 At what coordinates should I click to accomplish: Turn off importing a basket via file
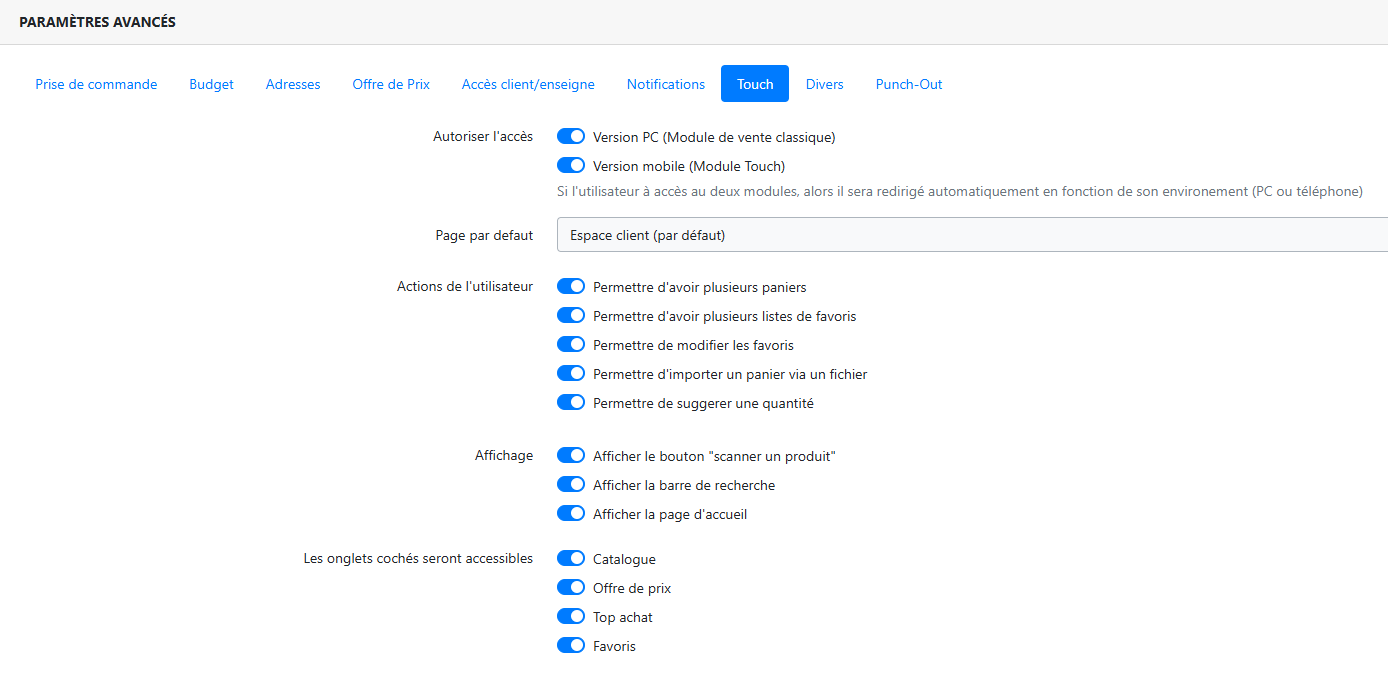tap(571, 374)
